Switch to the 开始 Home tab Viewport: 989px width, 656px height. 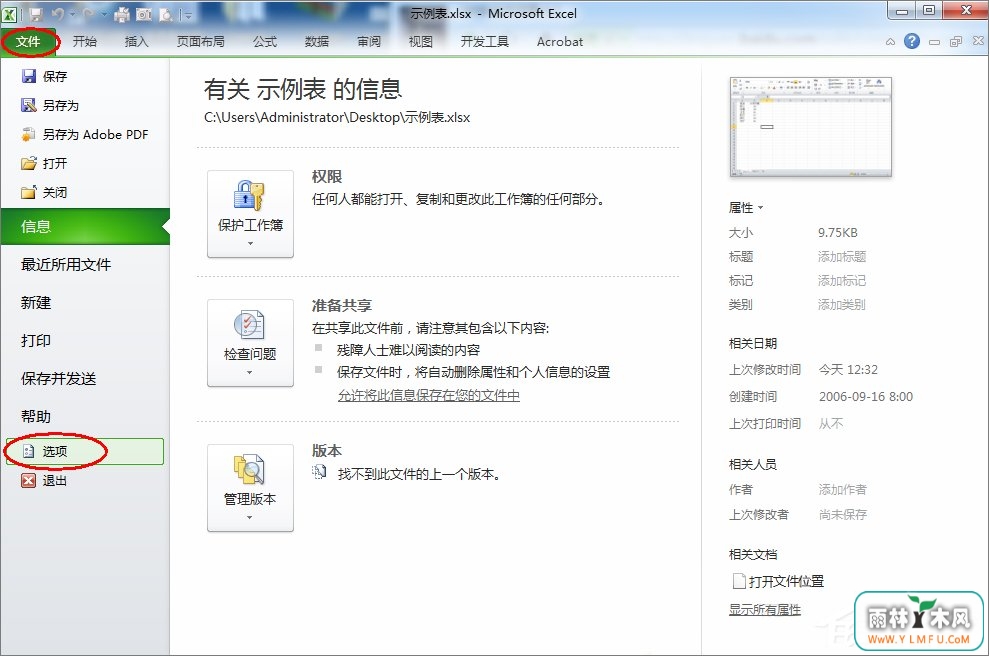[x=85, y=42]
